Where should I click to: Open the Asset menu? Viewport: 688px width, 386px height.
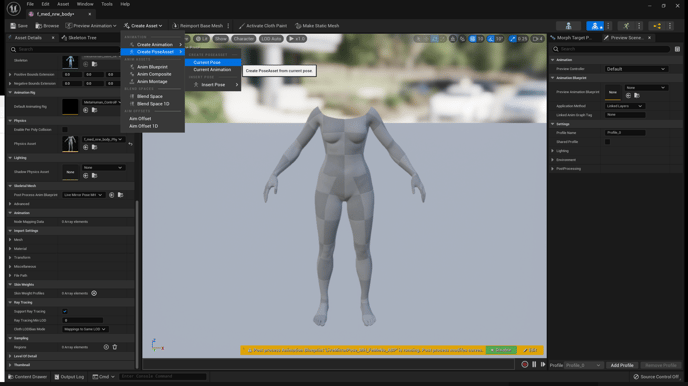tap(63, 4)
